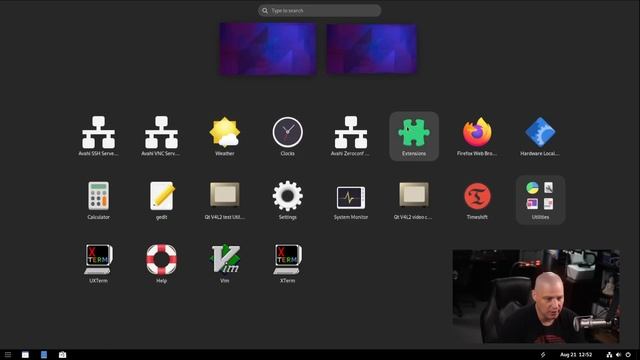
Task: Launch the Clocks app
Action: [288, 136]
